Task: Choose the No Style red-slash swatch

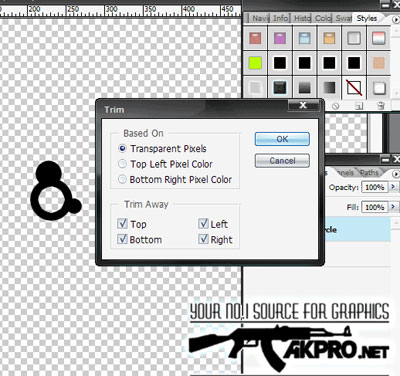Action: coord(354,88)
